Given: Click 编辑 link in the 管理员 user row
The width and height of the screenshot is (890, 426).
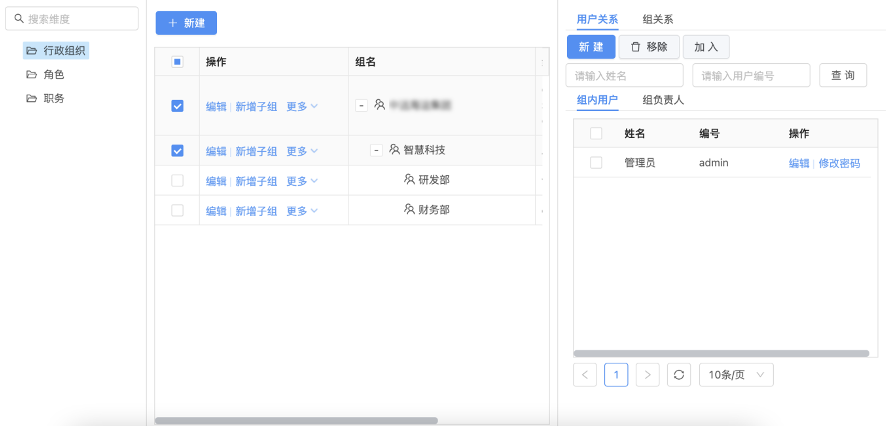Looking at the screenshot, I should point(799,163).
